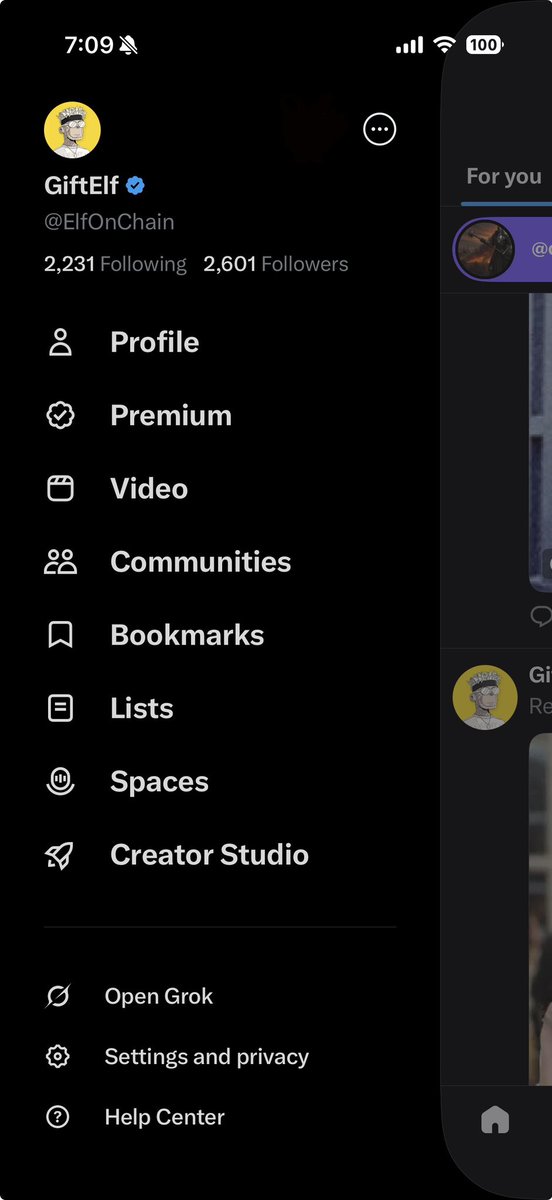The image size is (552, 1200).
Task: Tap the Grok logo icon
Action: tap(58, 996)
